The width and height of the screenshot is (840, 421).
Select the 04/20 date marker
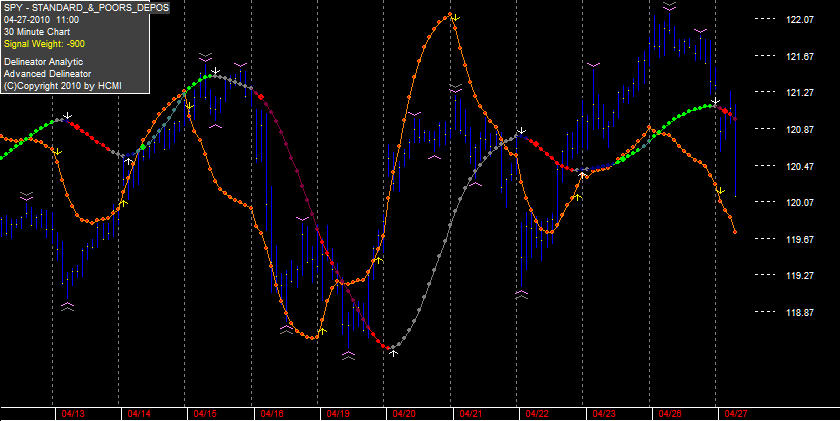click(x=404, y=414)
